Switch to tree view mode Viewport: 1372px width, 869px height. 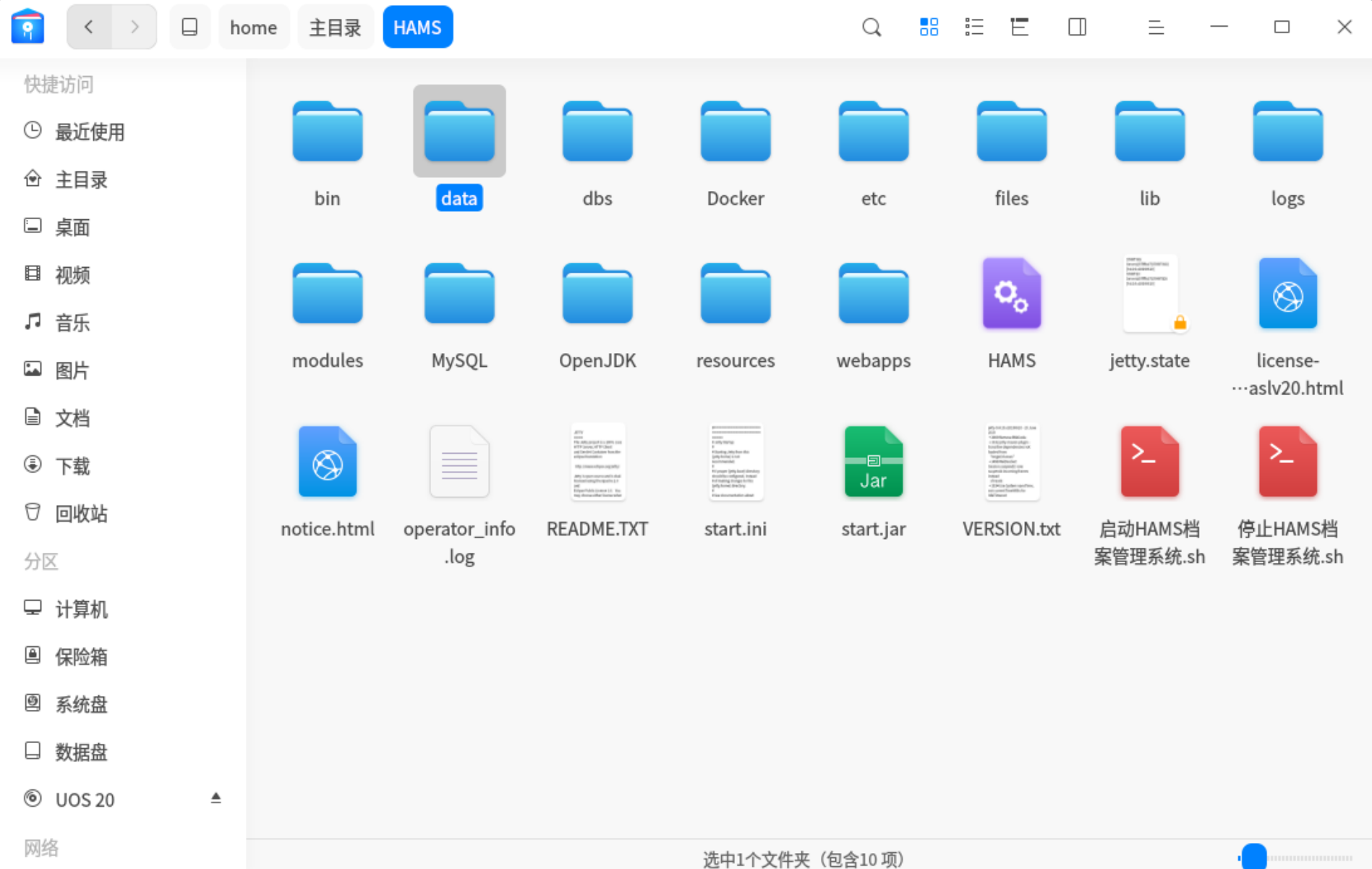click(1020, 27)
